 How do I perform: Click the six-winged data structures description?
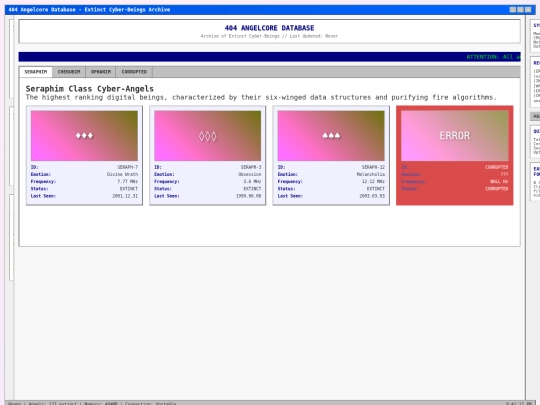click(261, 97)
